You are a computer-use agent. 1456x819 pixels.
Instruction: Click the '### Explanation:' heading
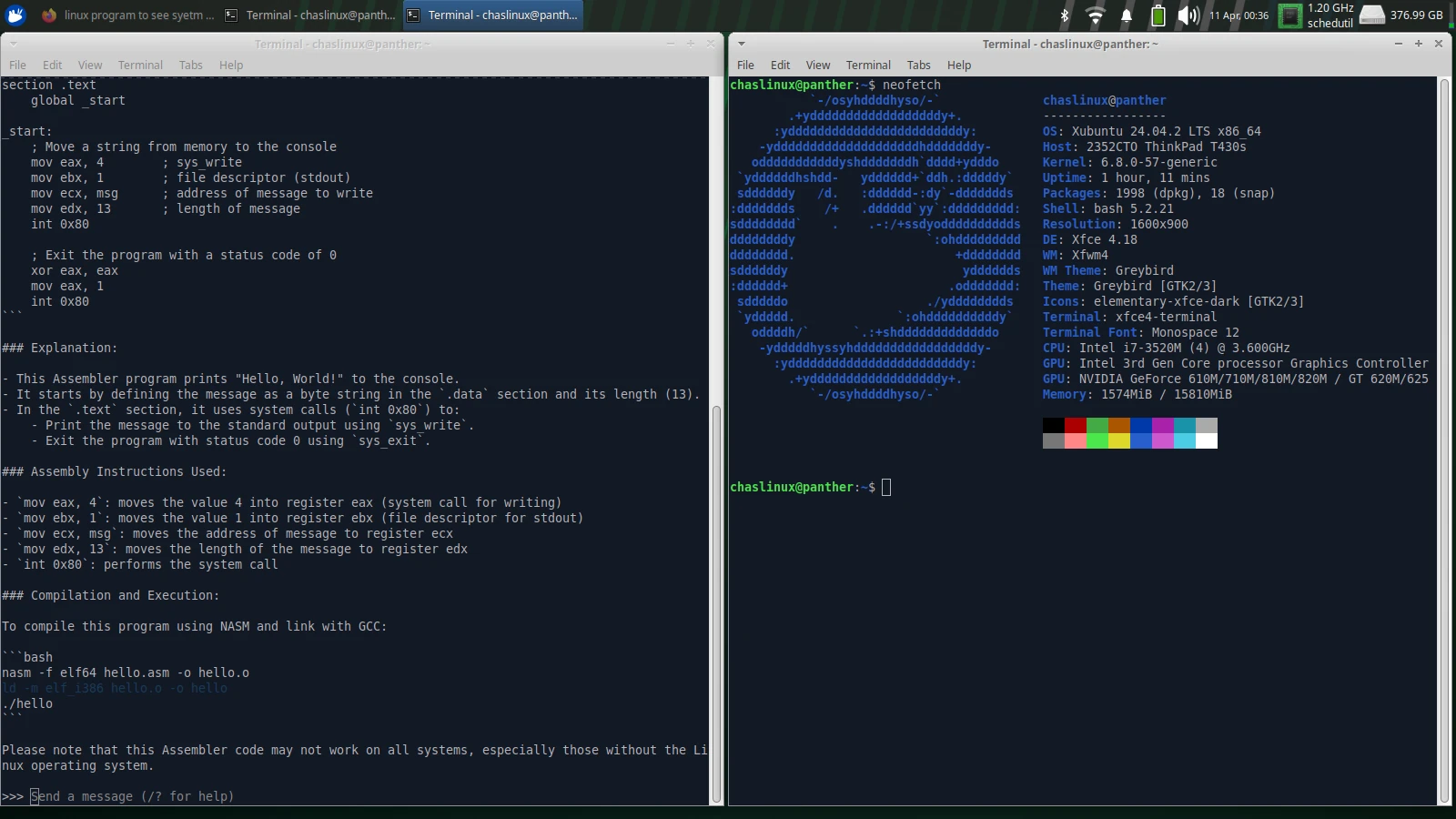pos(59,348)
